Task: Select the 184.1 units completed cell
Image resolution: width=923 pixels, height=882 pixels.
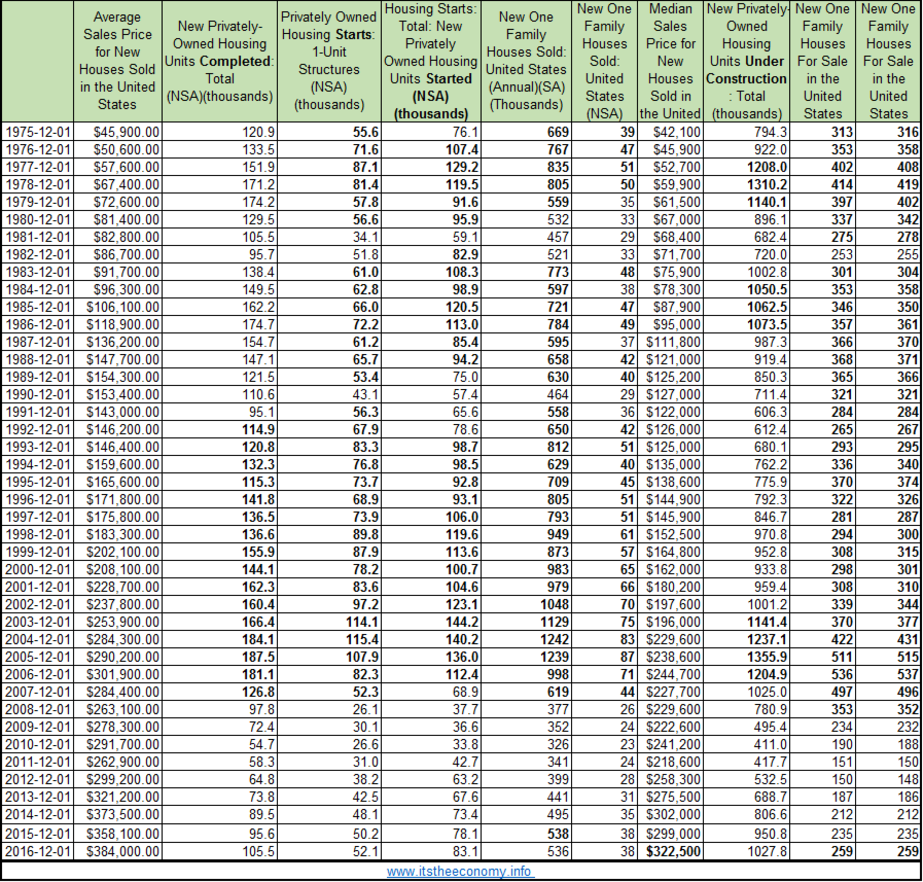Action: (x=220, y=639)
